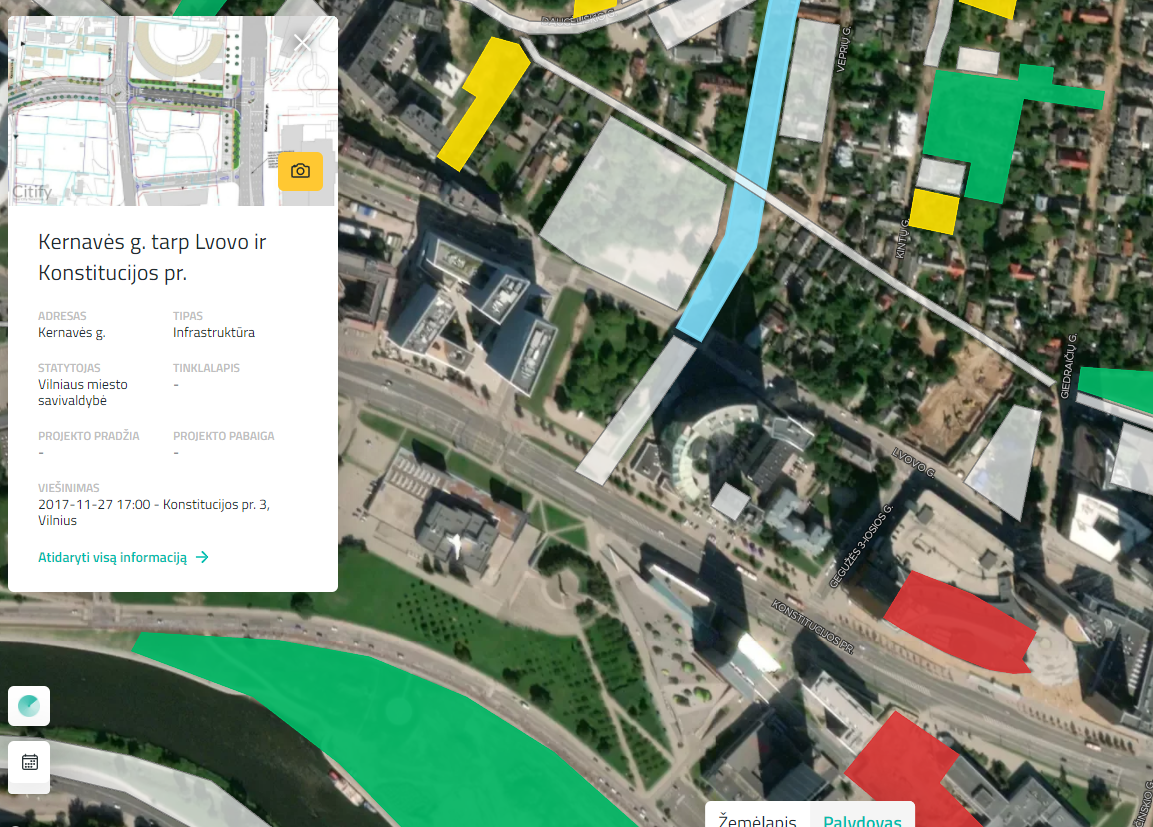Select the large green riverside polygon

coord(400,720)
